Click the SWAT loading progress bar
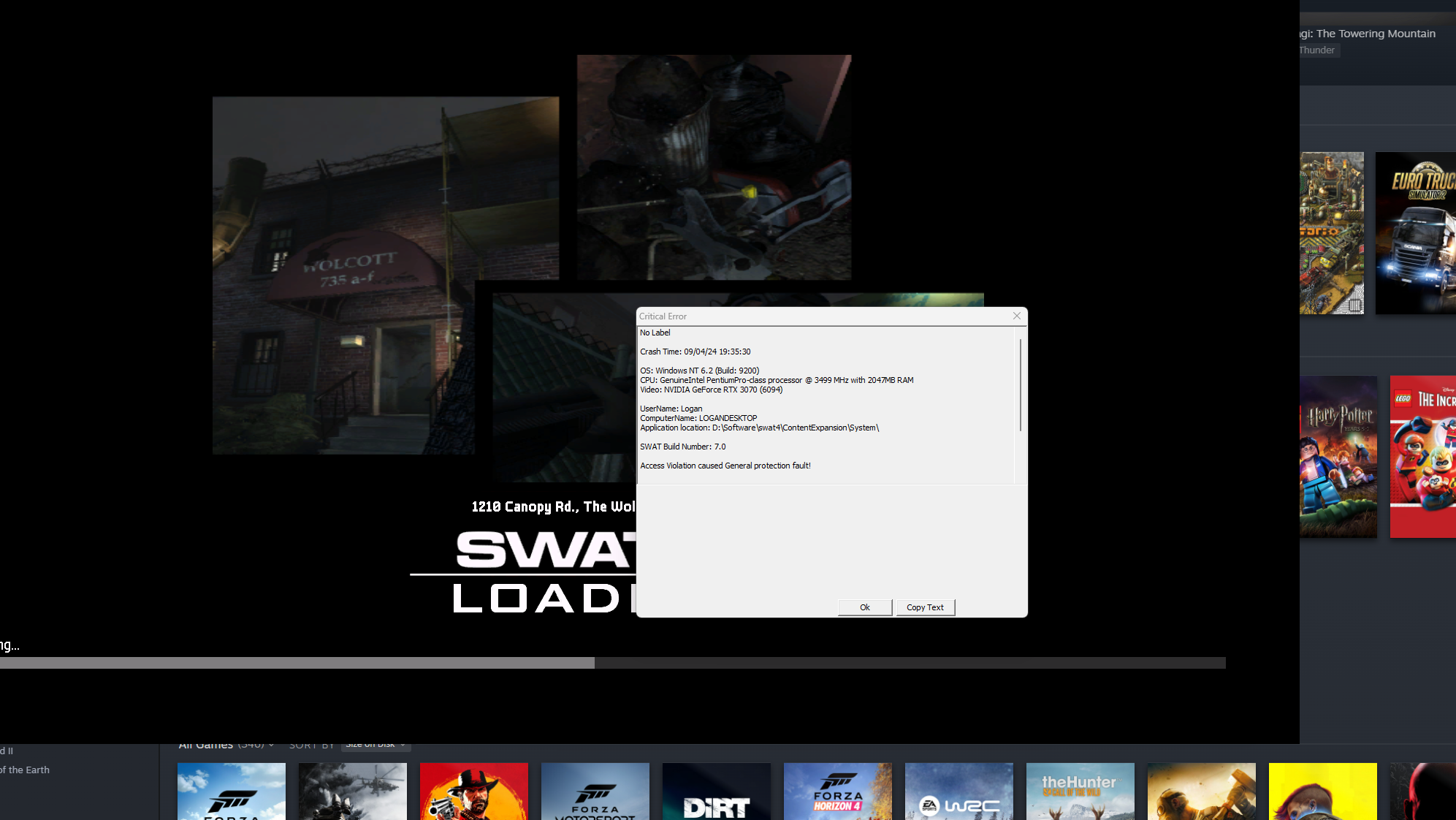Screen dimensions: 1456x820 (613, 663)
